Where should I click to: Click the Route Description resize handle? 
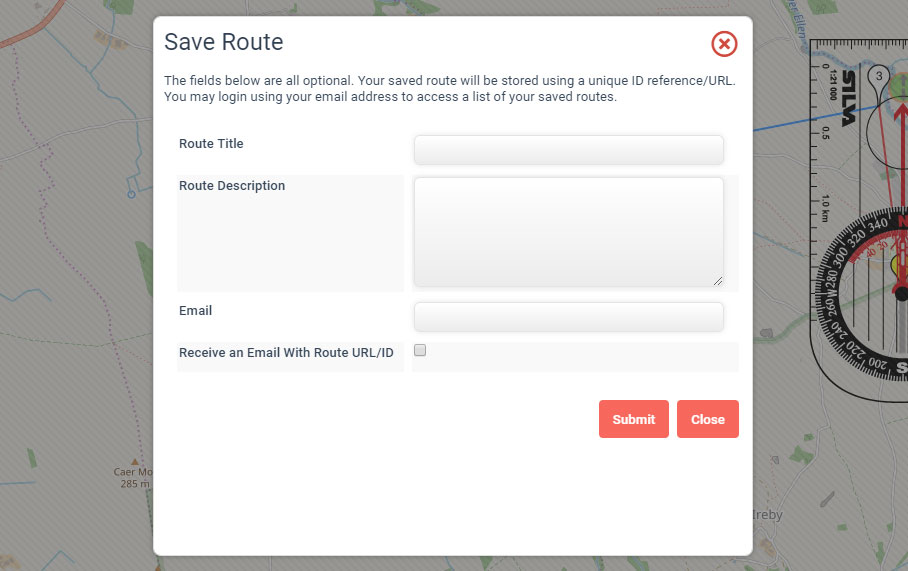(718, 281)
